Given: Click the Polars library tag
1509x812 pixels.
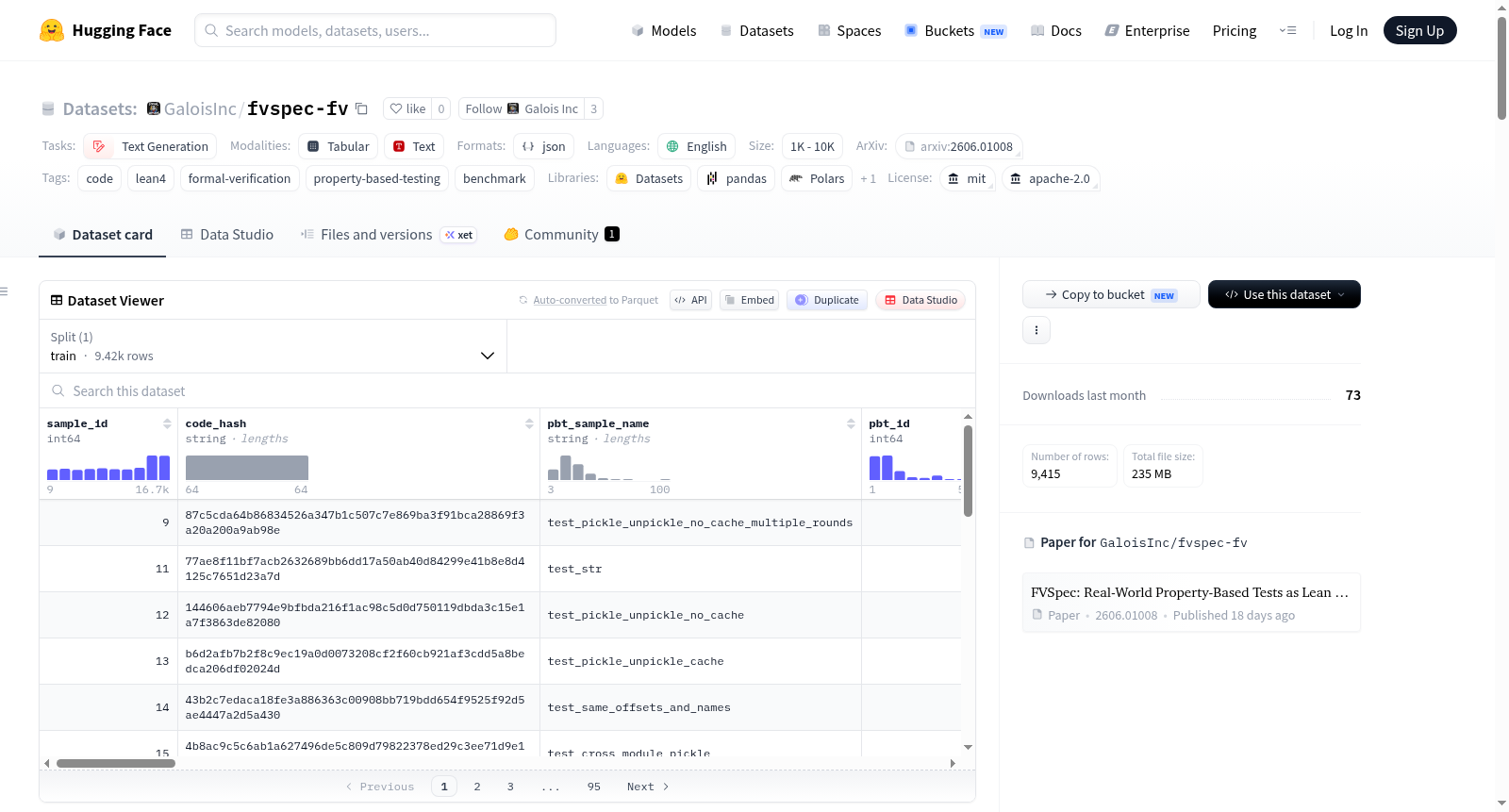Looking at the screenshot, I should [817, 178].
